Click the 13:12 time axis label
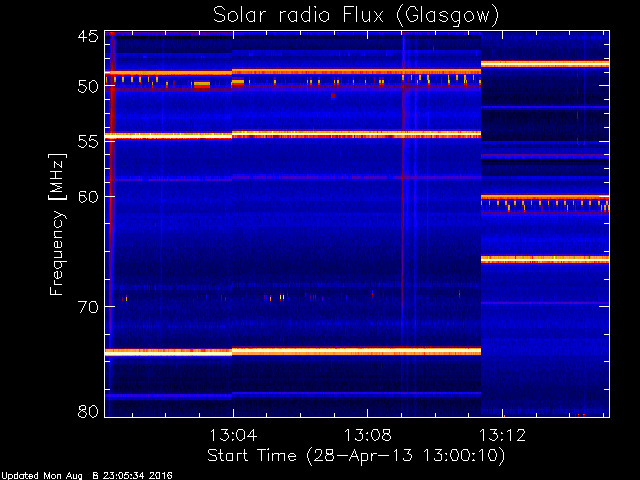The width and height of the screenshot is (640, 480). click(502, 435)
